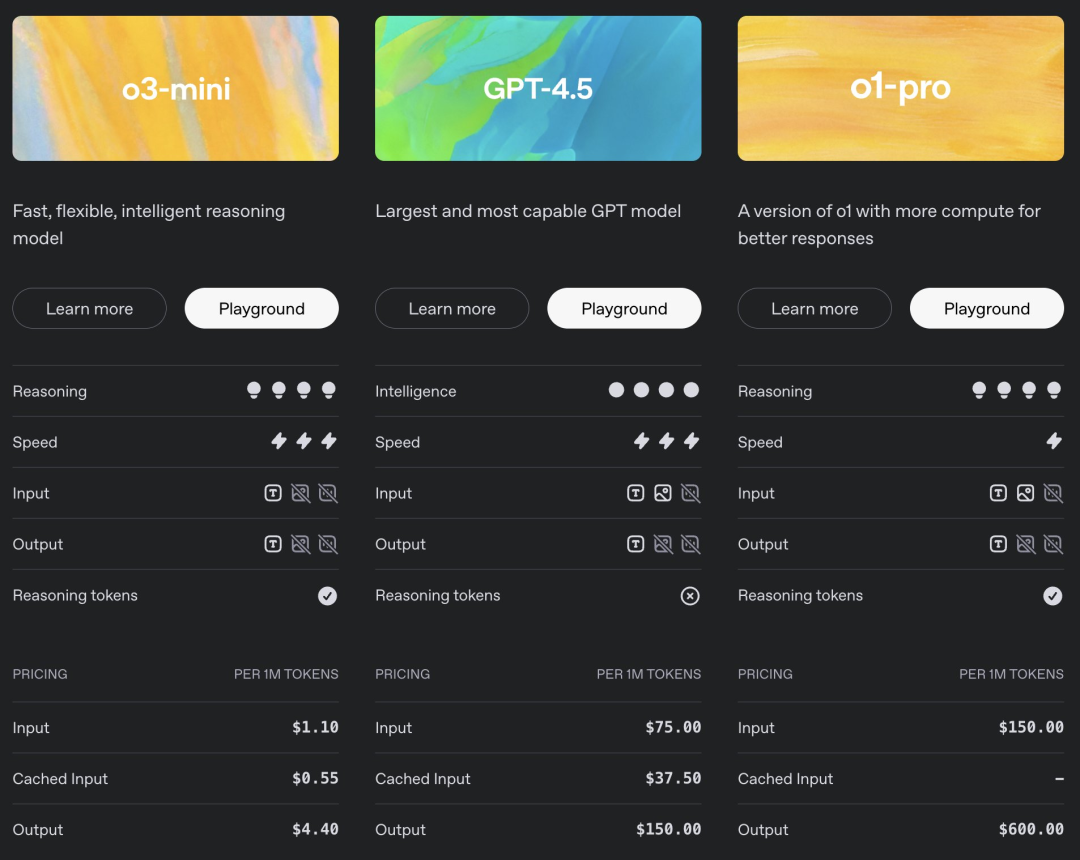Image resolution: width=1080 pixels, height=860 pixels.
Task: Click Reasoning tokens label in GPT-4.5 card
Action: (x=437, y=595)
